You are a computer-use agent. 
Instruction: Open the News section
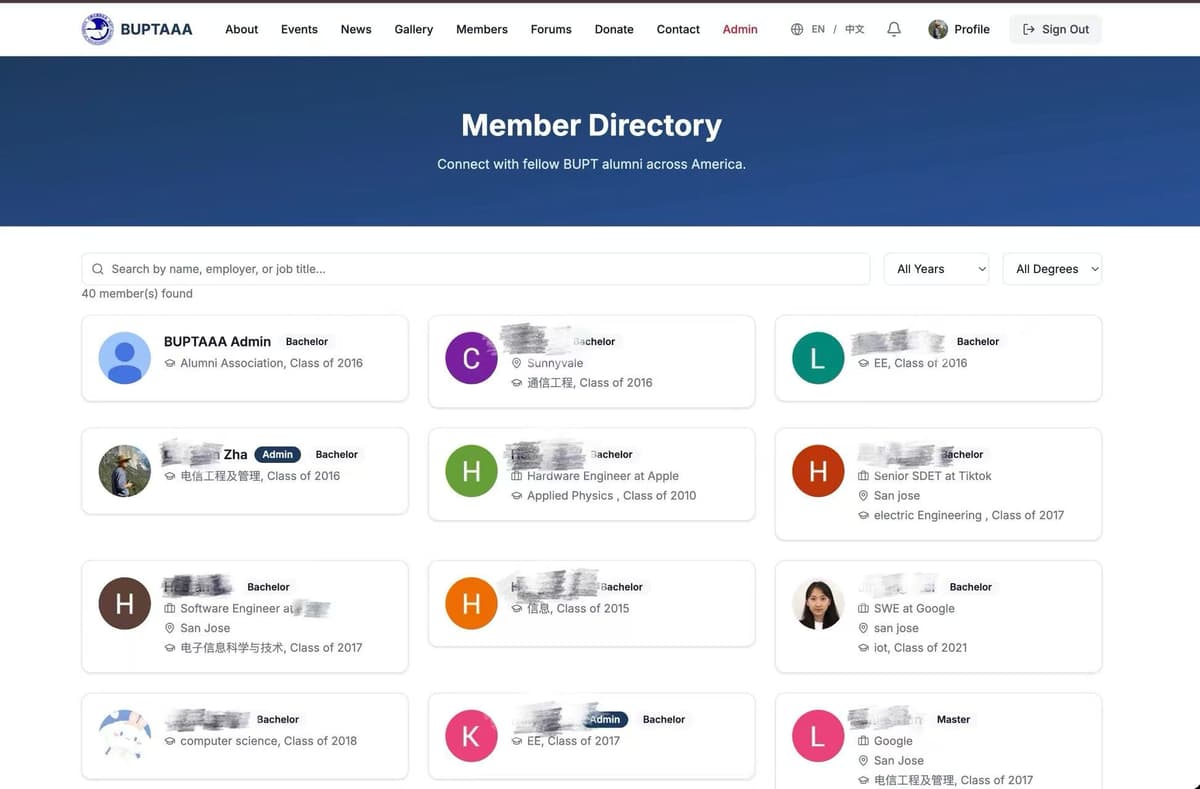pos(356,29)
